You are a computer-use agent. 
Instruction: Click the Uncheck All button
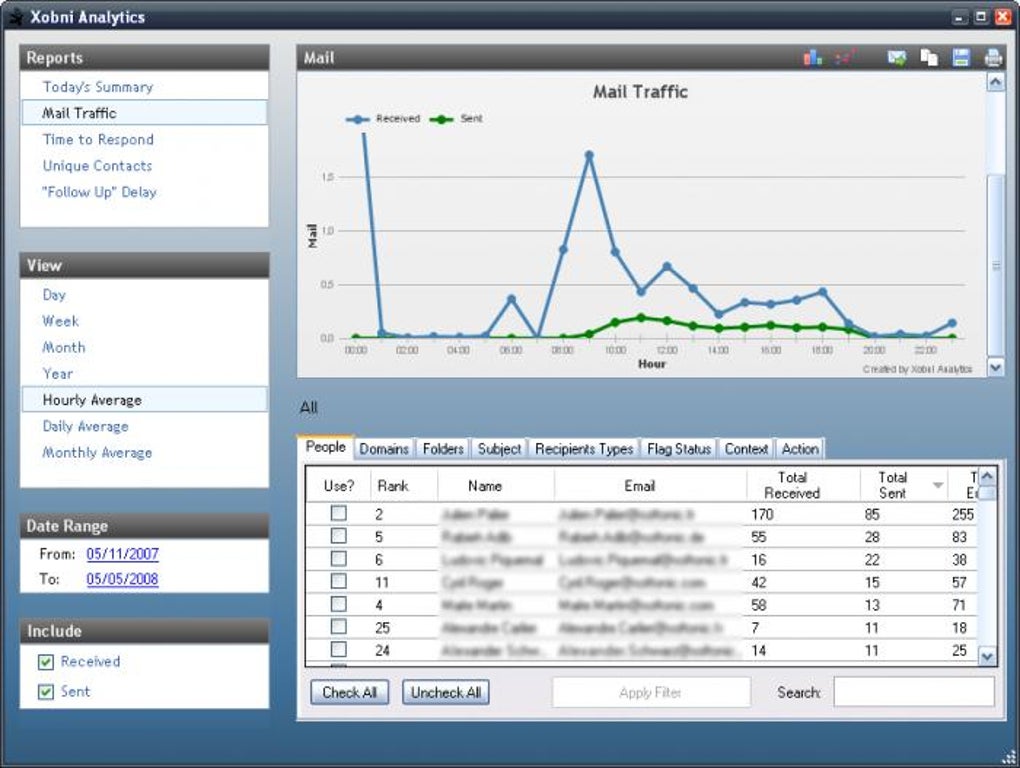click(446, 693)
